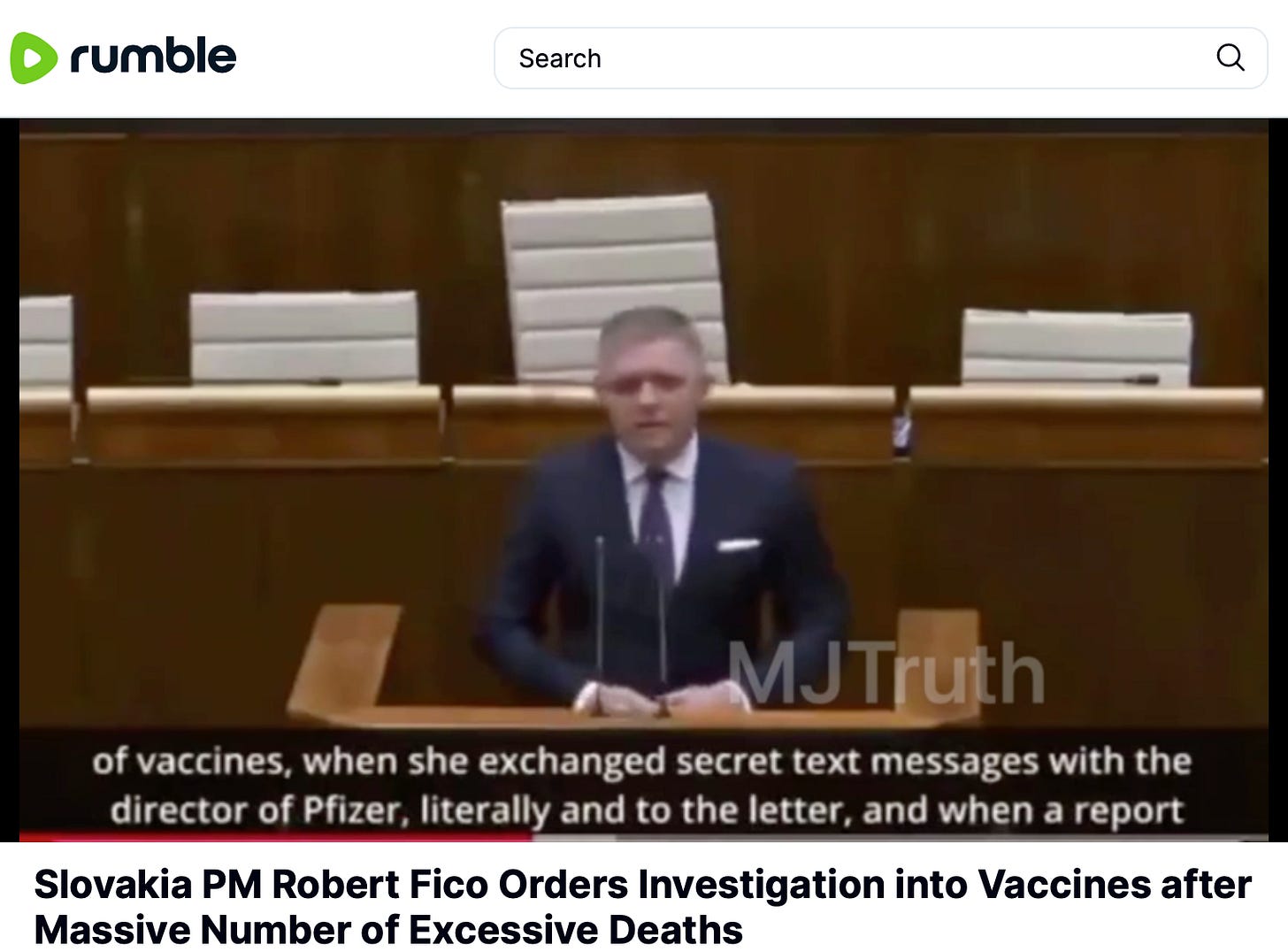Click the thin microphone on the lectern
The image size is (1288, 952).
599,619
